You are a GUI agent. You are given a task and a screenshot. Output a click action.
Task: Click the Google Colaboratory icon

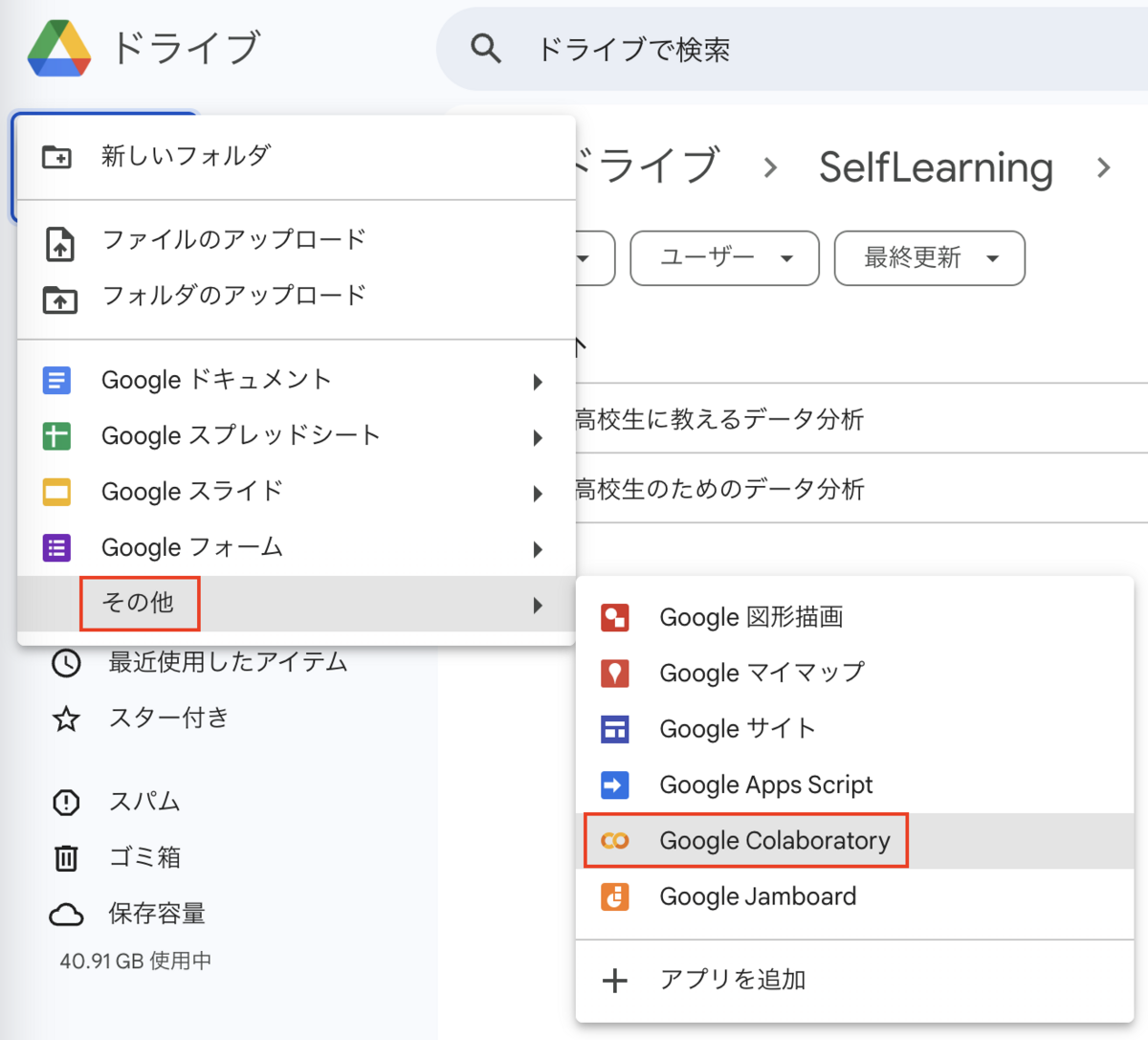coord(614,841)
